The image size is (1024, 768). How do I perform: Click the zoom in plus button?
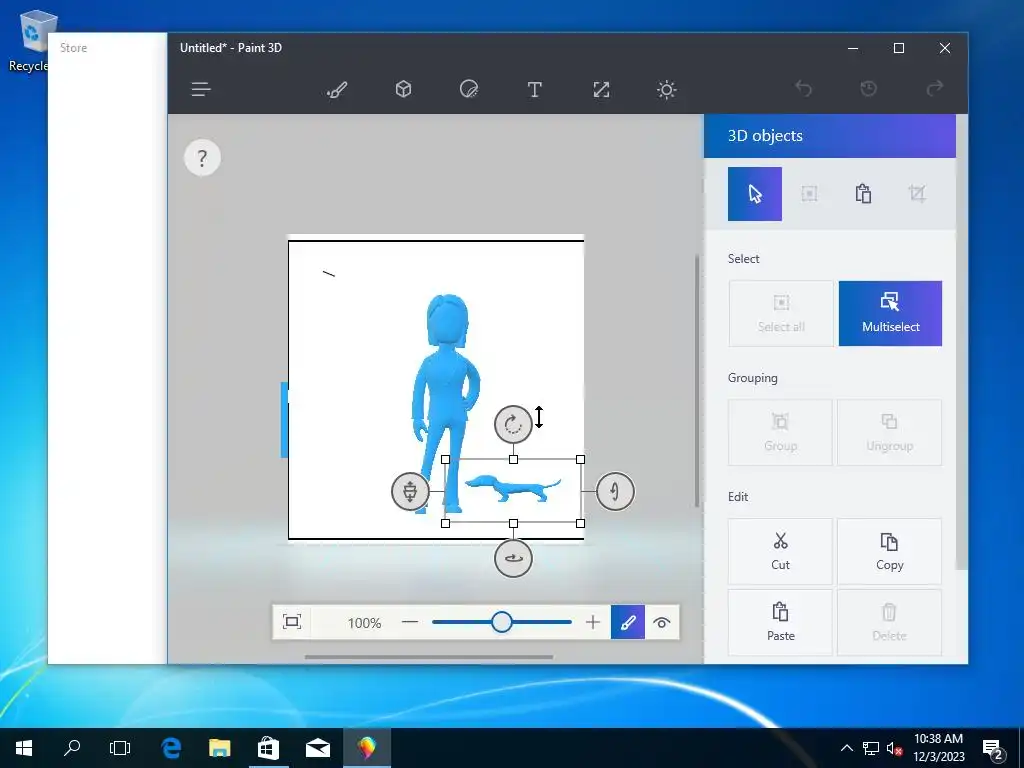pyautogui.click(x=592, y=622)
